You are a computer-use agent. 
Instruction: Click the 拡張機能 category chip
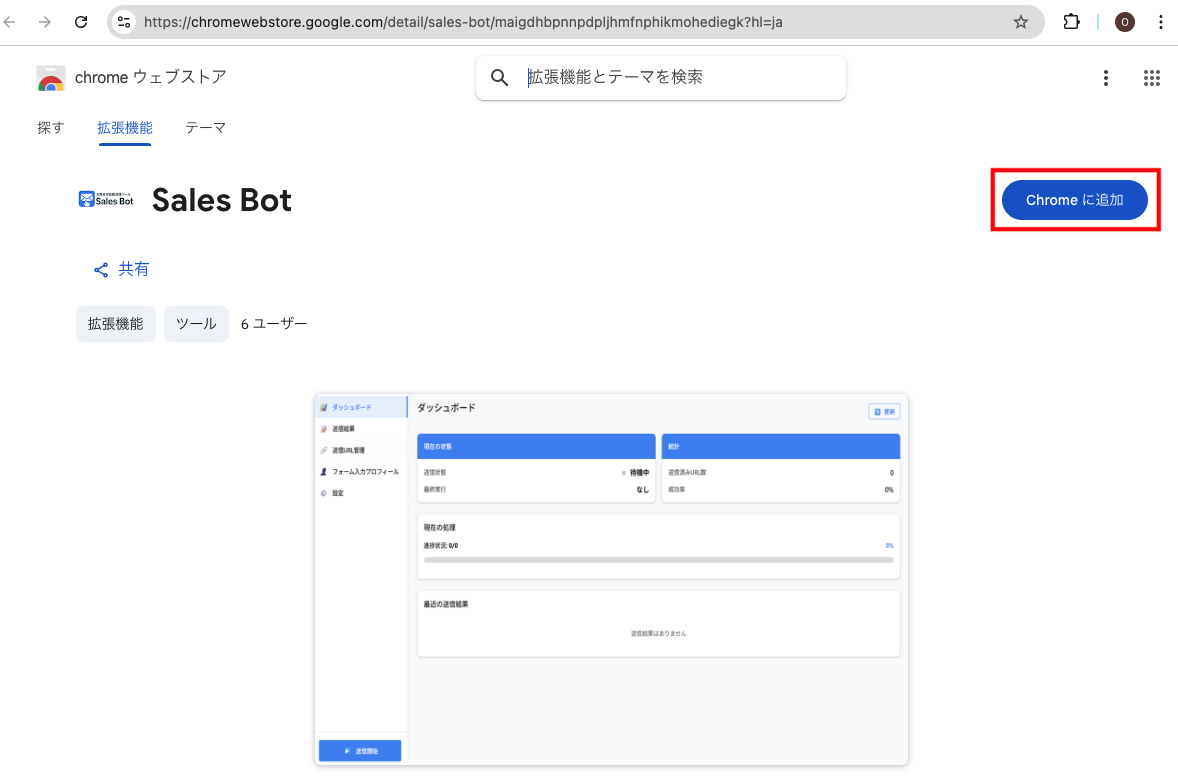click(x=116, y=324)
